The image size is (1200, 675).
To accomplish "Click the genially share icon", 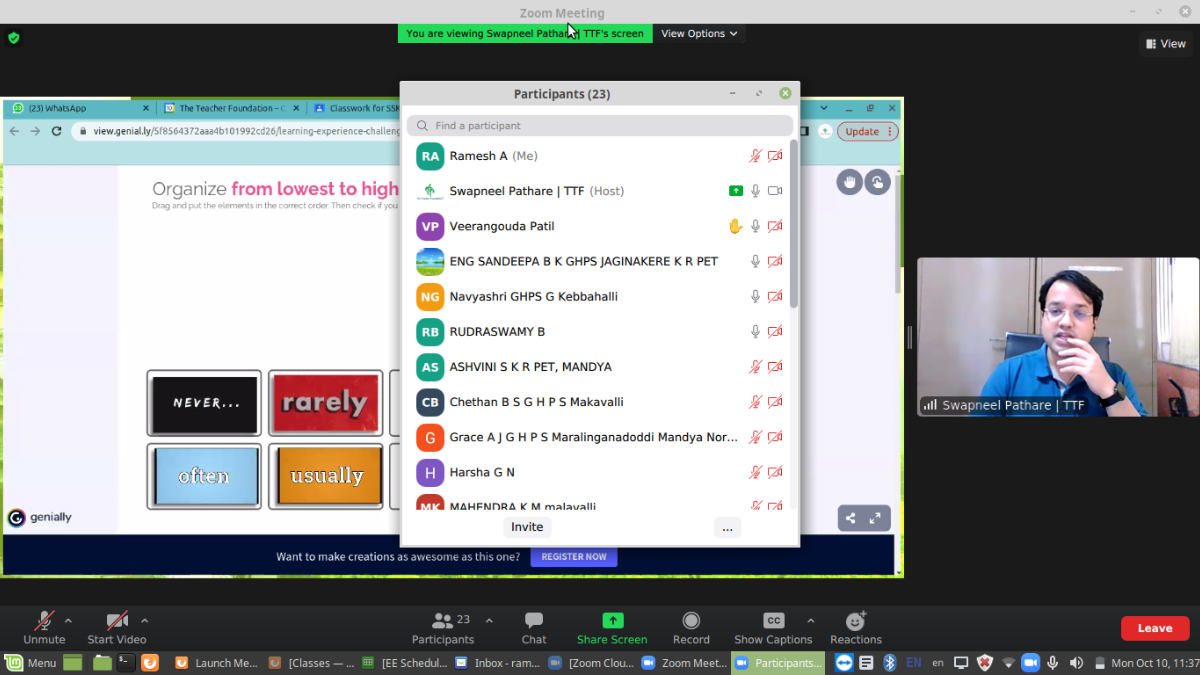I will [851, 518].
